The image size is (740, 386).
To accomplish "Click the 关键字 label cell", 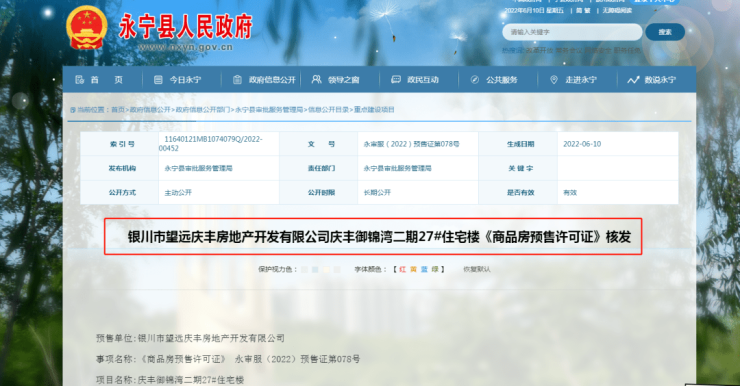I will tap(518, 168).
